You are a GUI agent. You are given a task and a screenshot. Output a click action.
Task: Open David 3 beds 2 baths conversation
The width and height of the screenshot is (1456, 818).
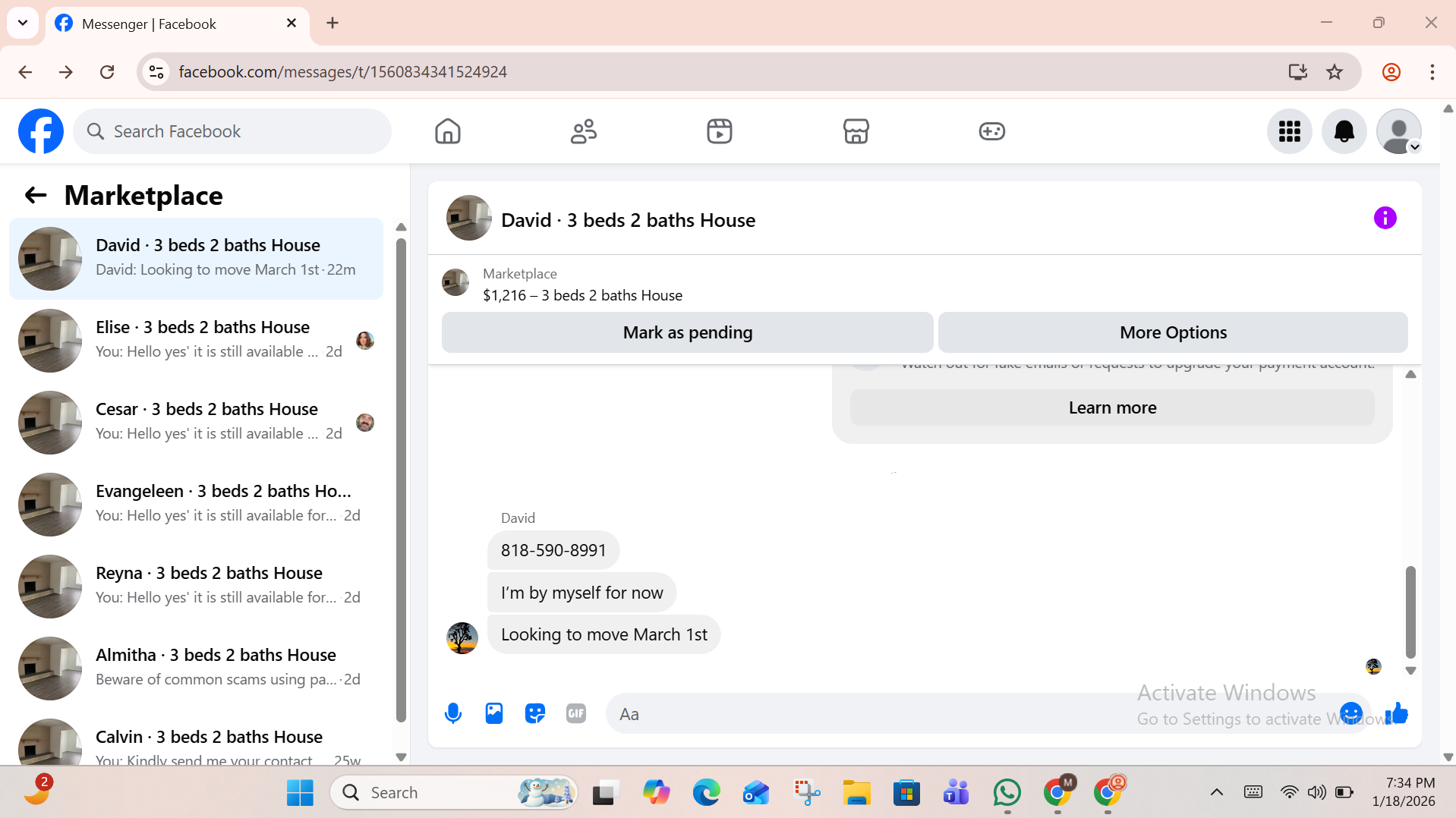coord(196,259)
